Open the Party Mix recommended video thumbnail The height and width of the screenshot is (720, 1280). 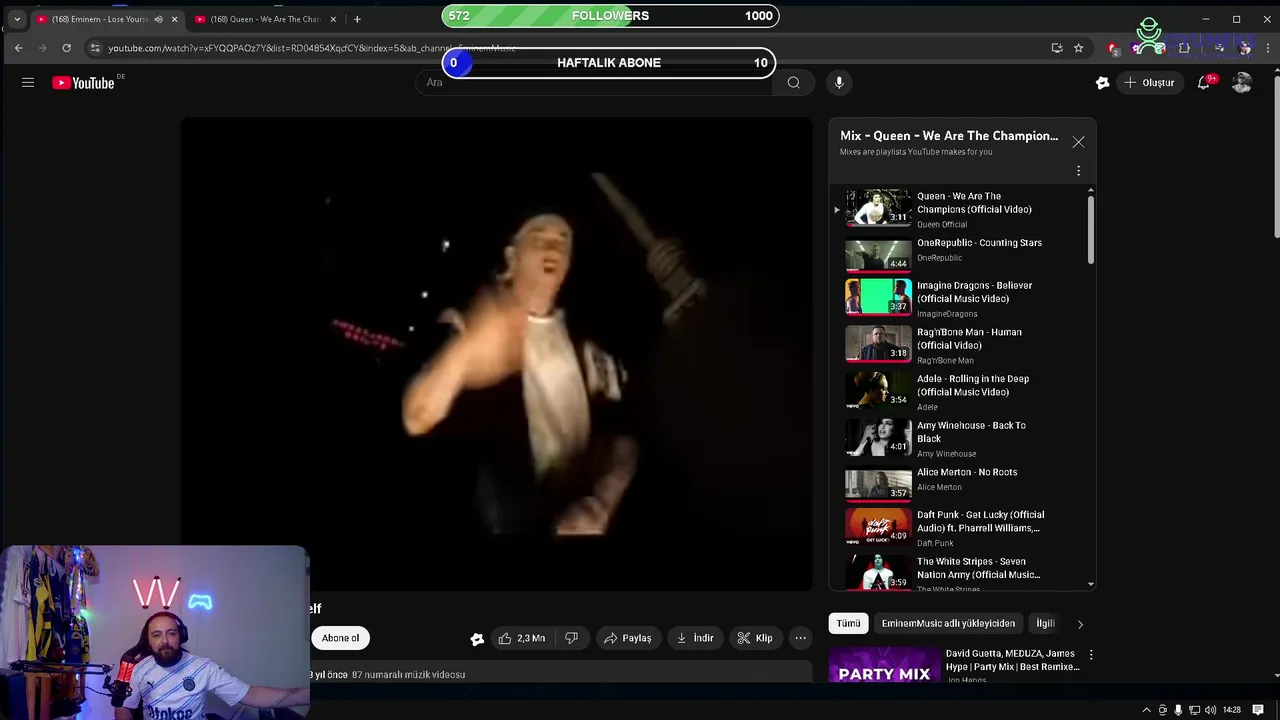click(x=884, y=665)
